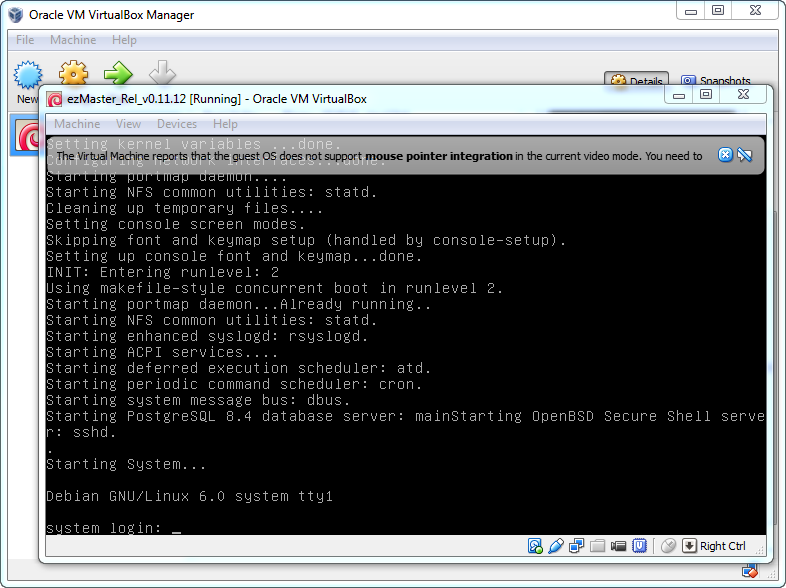The image size is (786, 588).
Task: Click the 'Debian GNU/Linux 6.0 system tty1' line
Action: pyautogui.click(x=189, y=496)
